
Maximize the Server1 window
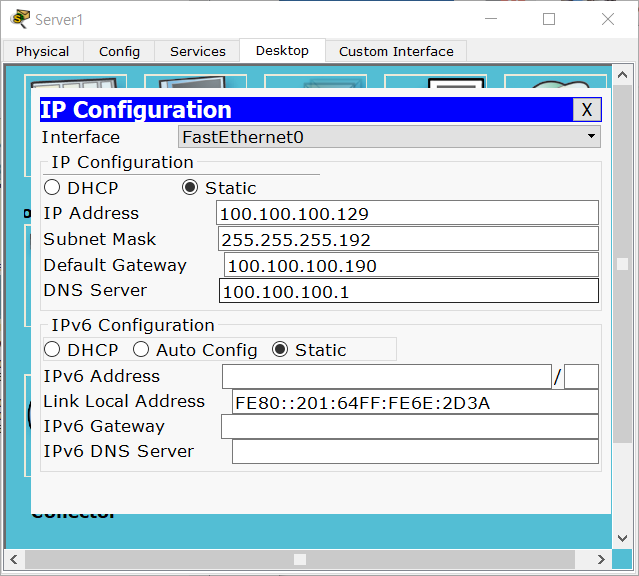tap(549, 19)
